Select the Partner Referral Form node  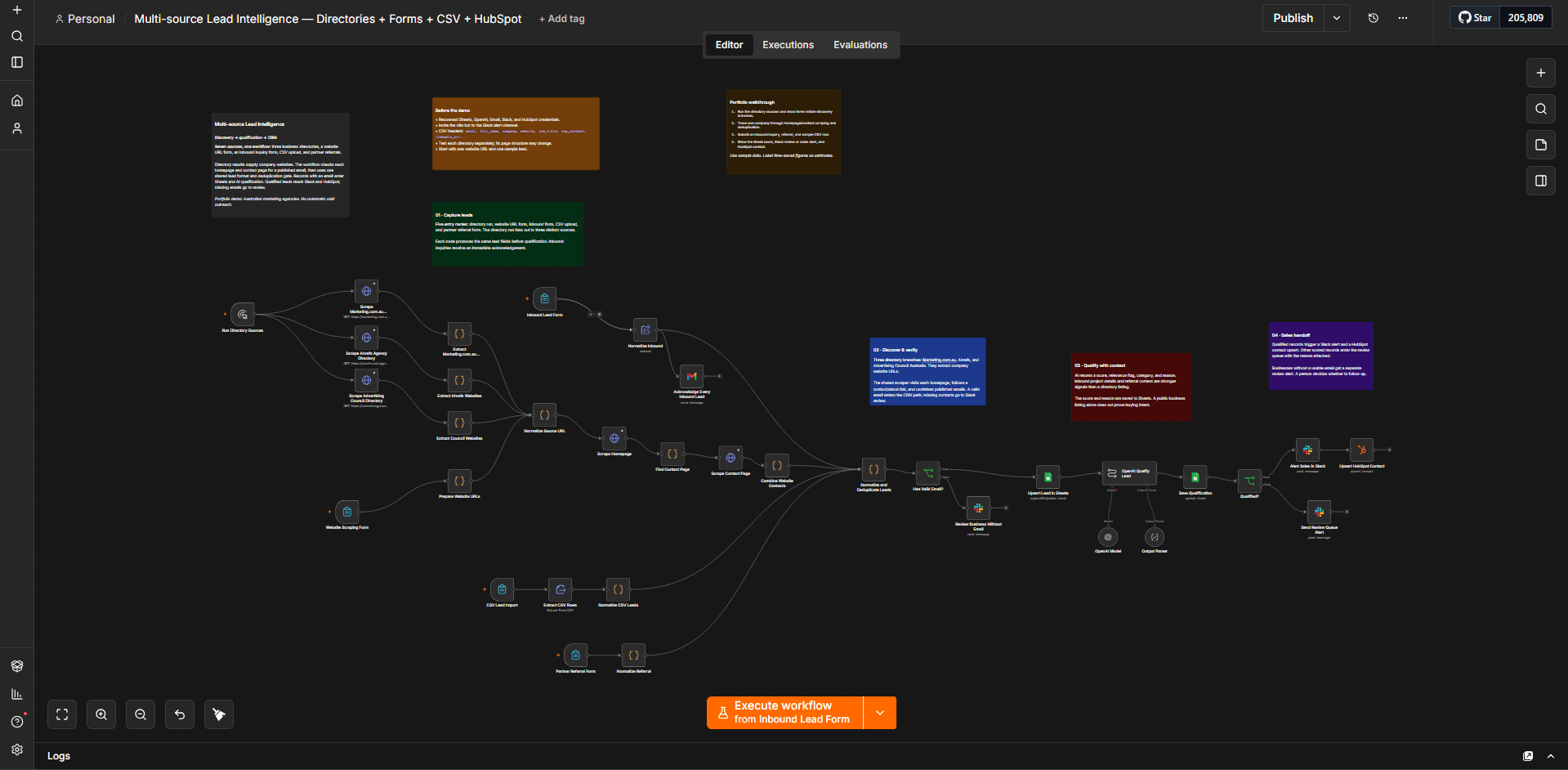575,656
